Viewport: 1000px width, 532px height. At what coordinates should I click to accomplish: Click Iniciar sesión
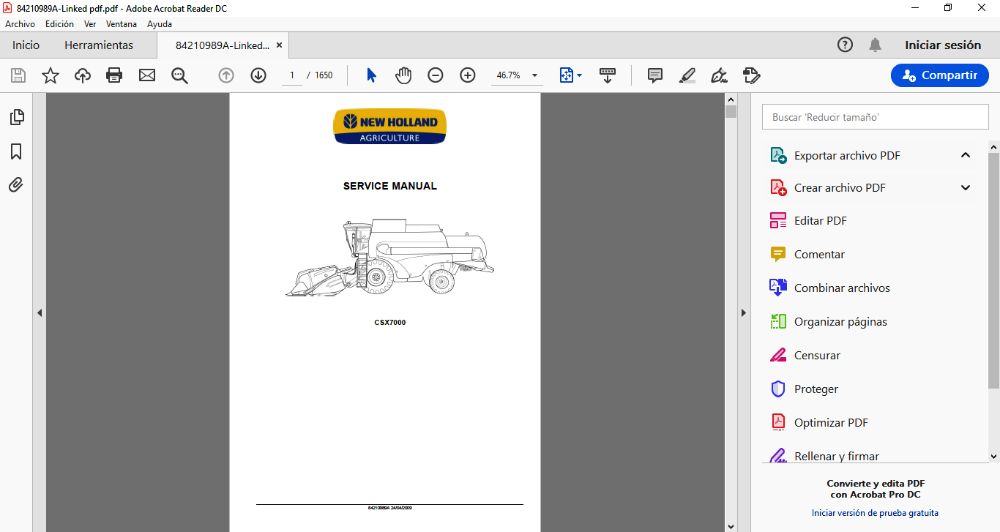point(943,45)
